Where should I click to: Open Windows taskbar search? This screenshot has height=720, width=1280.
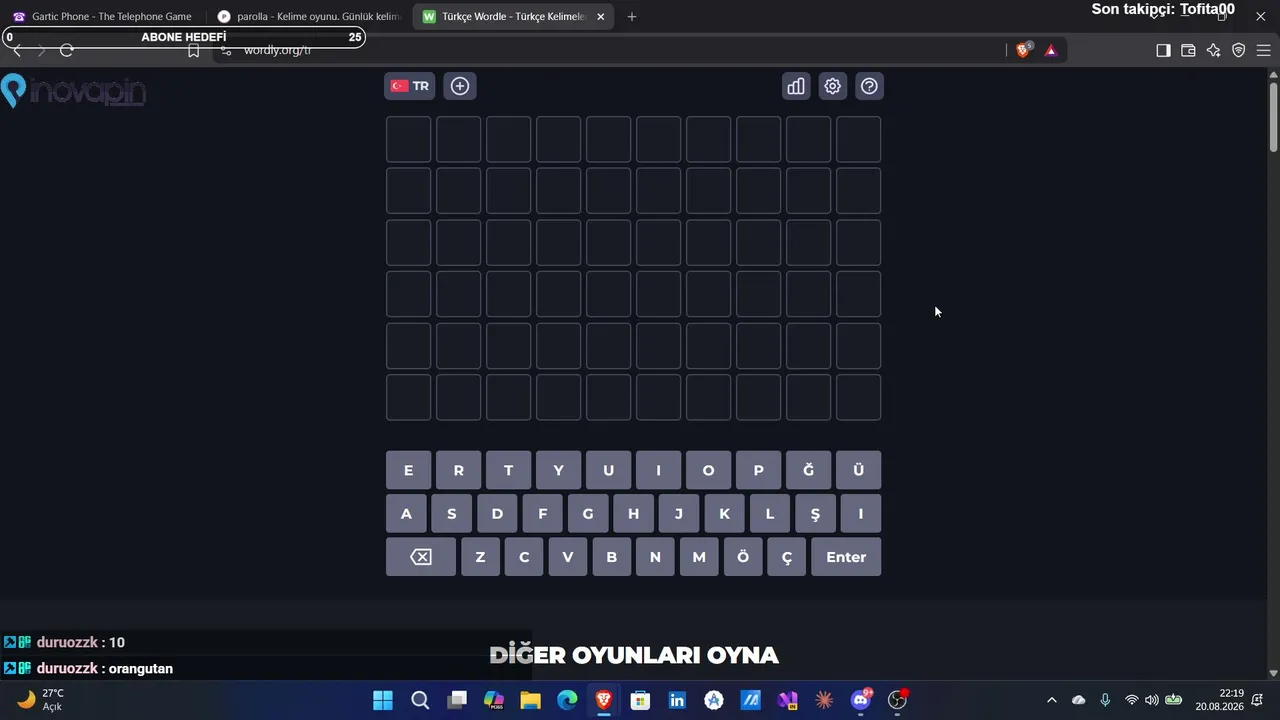pyautogui.click(x=420, y=700)
